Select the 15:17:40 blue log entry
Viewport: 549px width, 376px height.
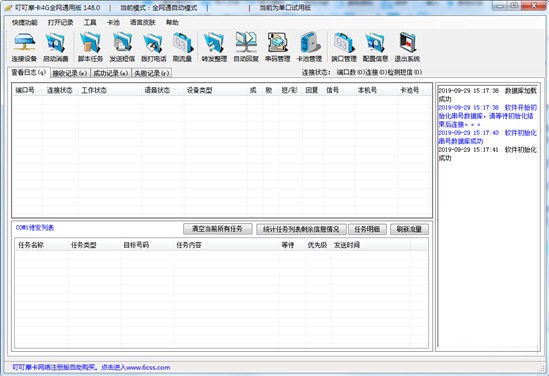487,137
